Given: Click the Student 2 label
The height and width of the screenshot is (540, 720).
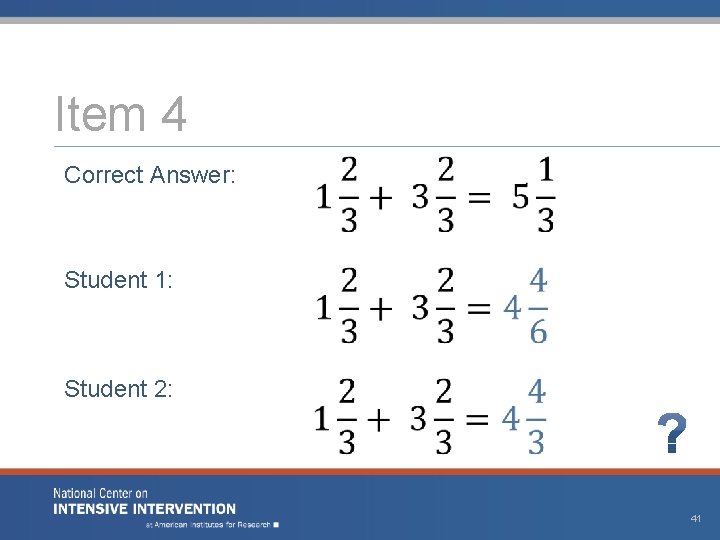Looking at the screenshot, I should click(118, 389).
